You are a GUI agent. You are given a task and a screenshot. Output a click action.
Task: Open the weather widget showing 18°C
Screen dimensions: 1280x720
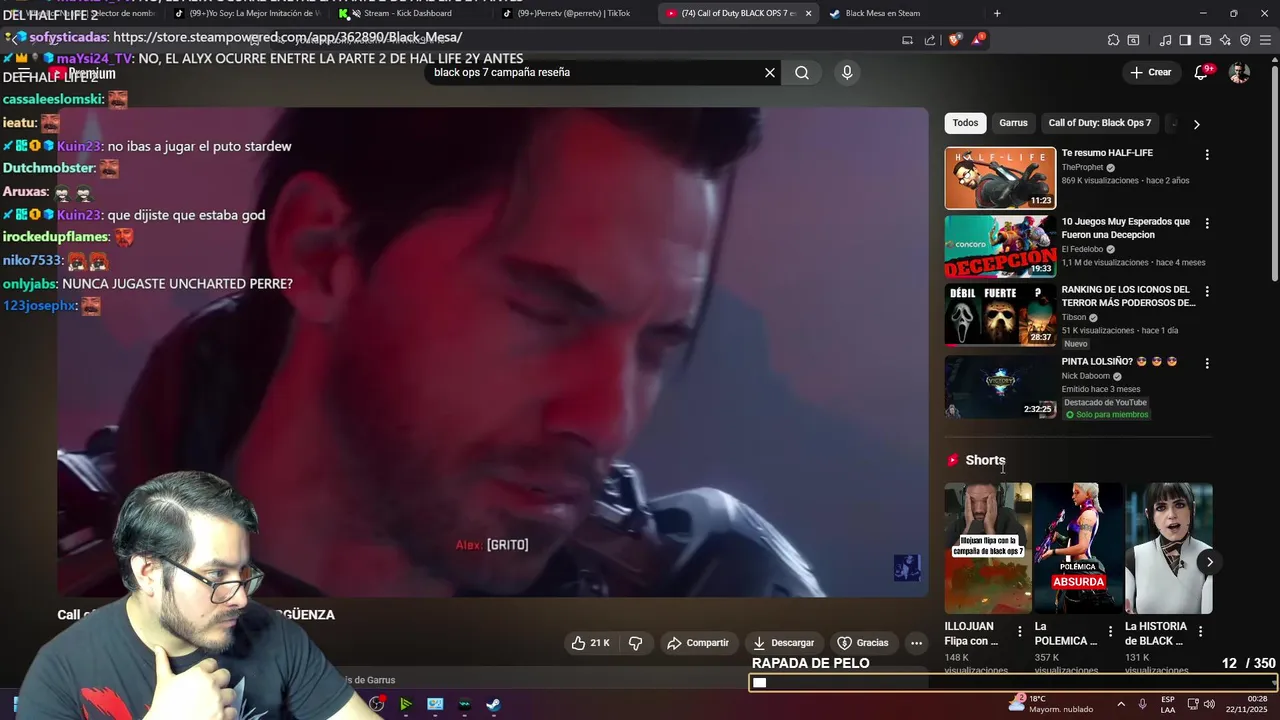tap(1052, 704)
